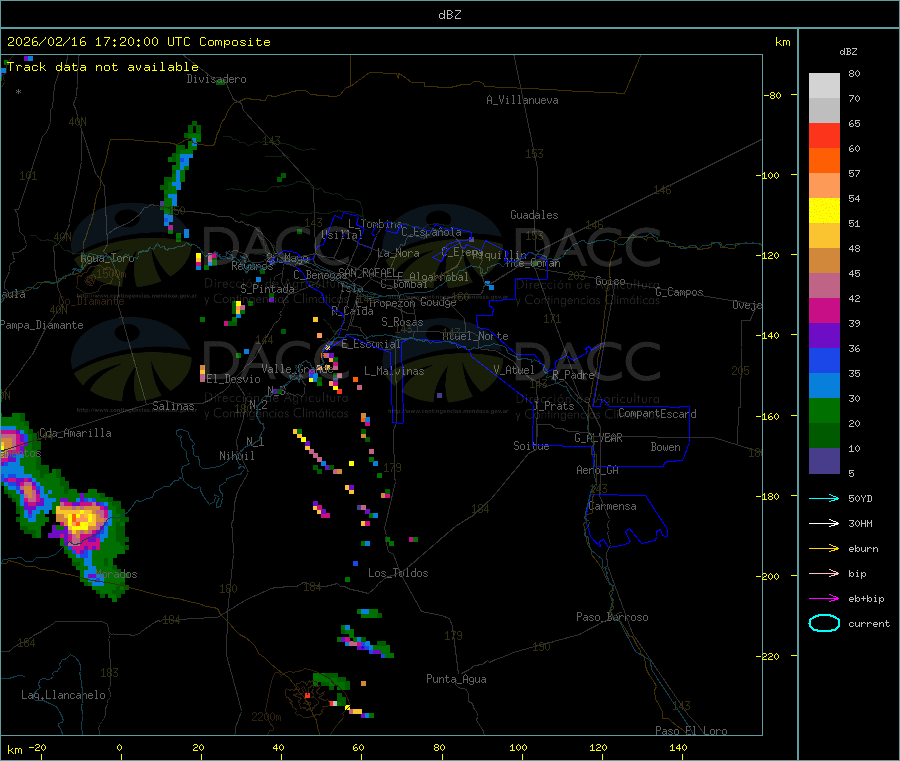Click the 'Salinas' map label
The width and height of the screenshot is (900, 761).
[x=173, y=406]
